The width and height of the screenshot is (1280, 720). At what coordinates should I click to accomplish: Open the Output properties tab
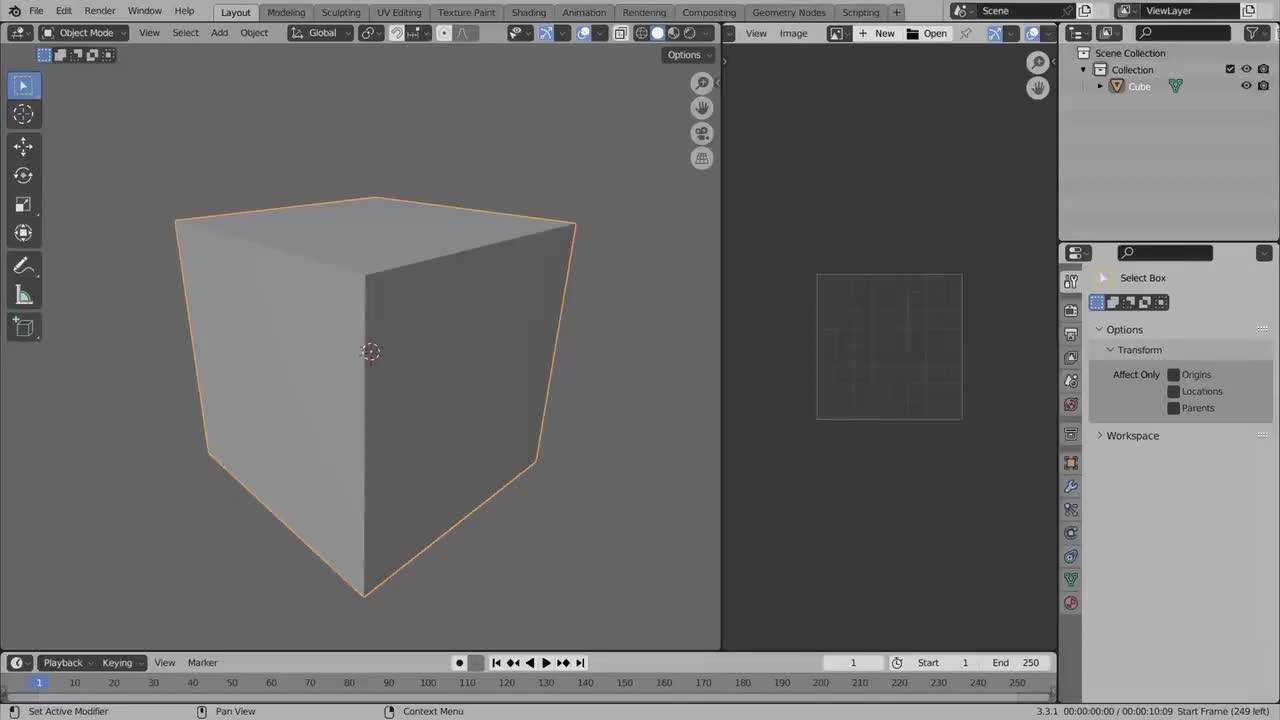tap(1071, 334)
